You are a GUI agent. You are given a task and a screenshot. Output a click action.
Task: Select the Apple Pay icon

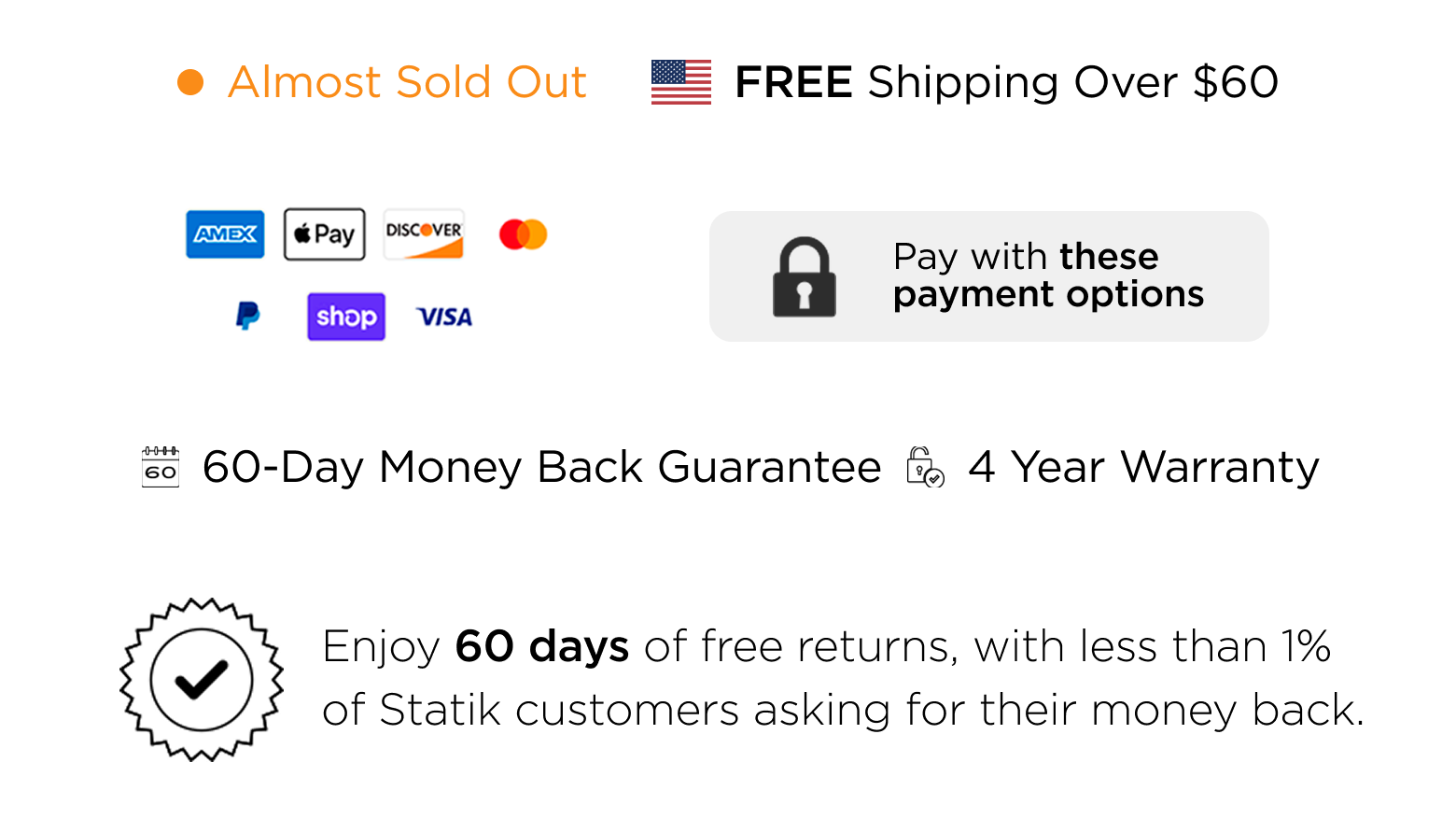click(324, 234)
